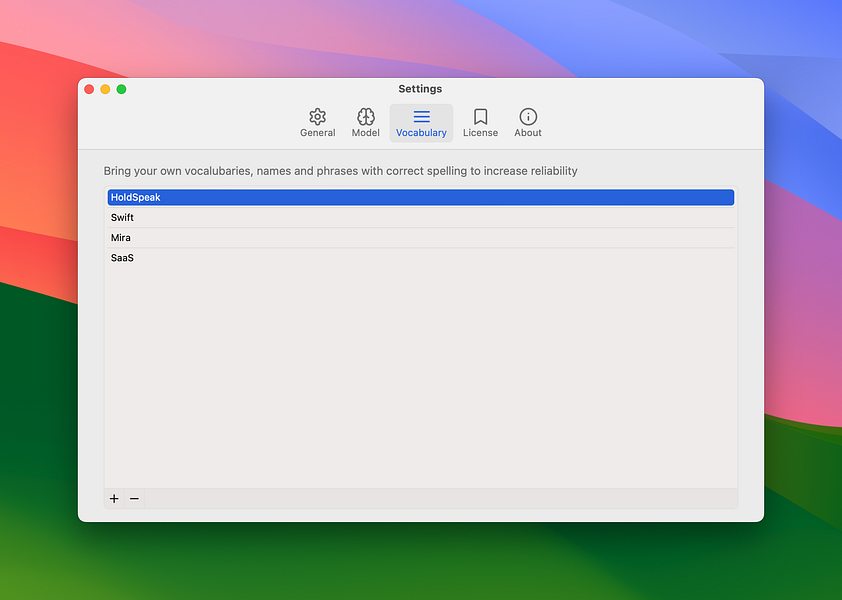Screen dimensions: 842x600
Task: Select the License tab label
Action: point(481,133)
